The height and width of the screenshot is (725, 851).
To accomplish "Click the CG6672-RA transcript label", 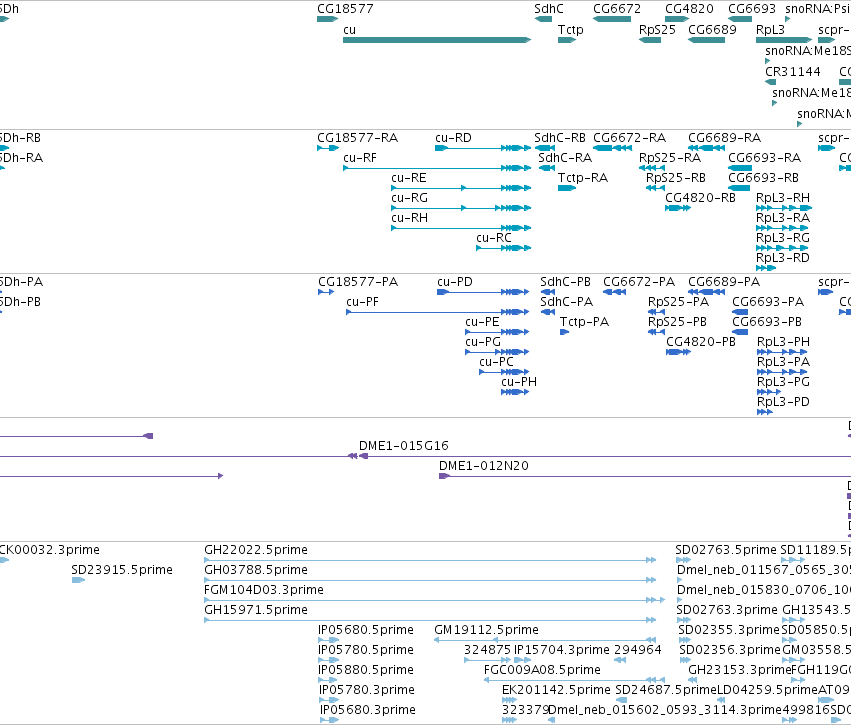I will [x=629, y=138].
